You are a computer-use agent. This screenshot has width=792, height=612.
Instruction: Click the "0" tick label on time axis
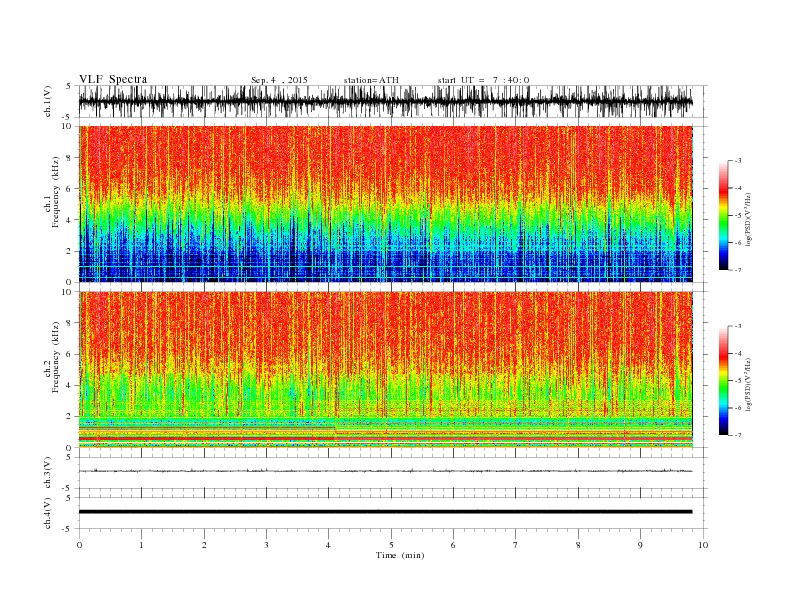[x=79, y=545]
